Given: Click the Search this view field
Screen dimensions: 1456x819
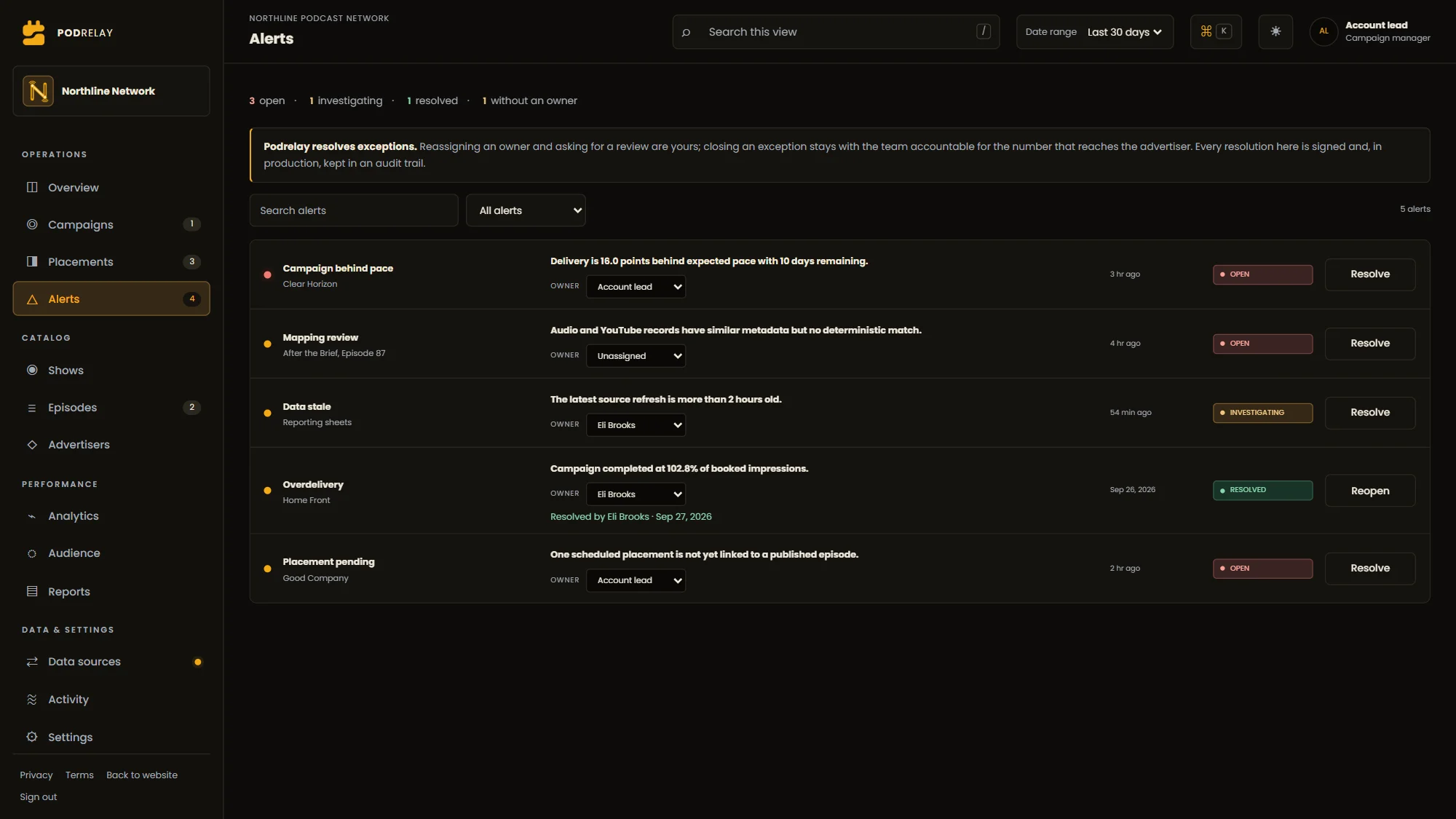Looking at the screenshot, I should (836, 32).
